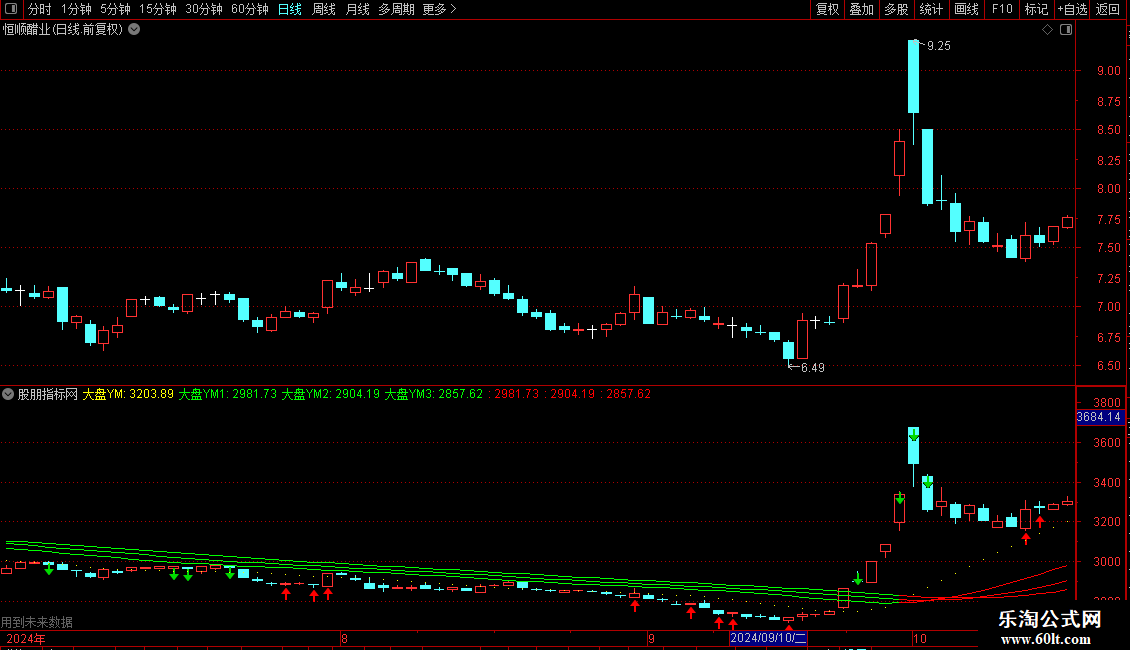Click the 大盘YM: 3203.89 readout

[128, 394]
